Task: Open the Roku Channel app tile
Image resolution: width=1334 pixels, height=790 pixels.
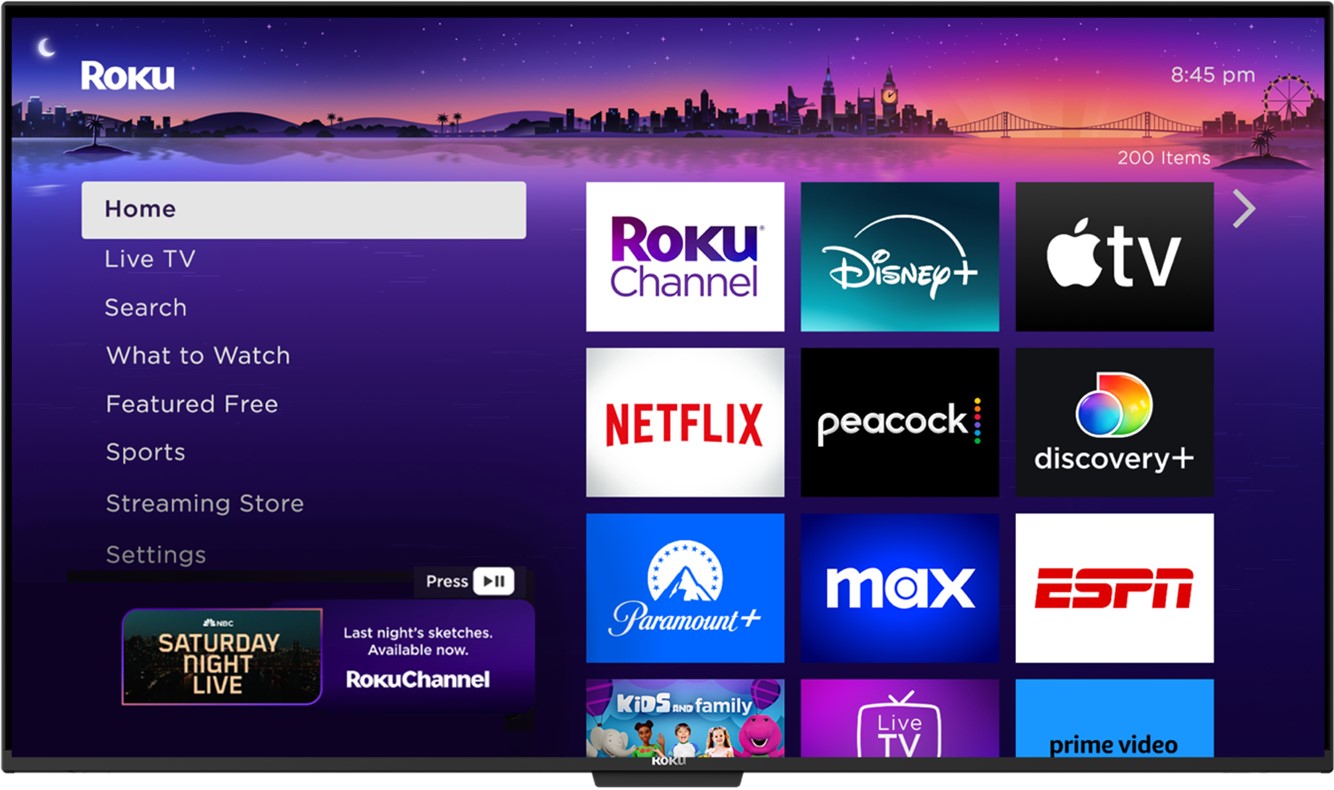Action: pyautogui.click(x=685, y=257)
